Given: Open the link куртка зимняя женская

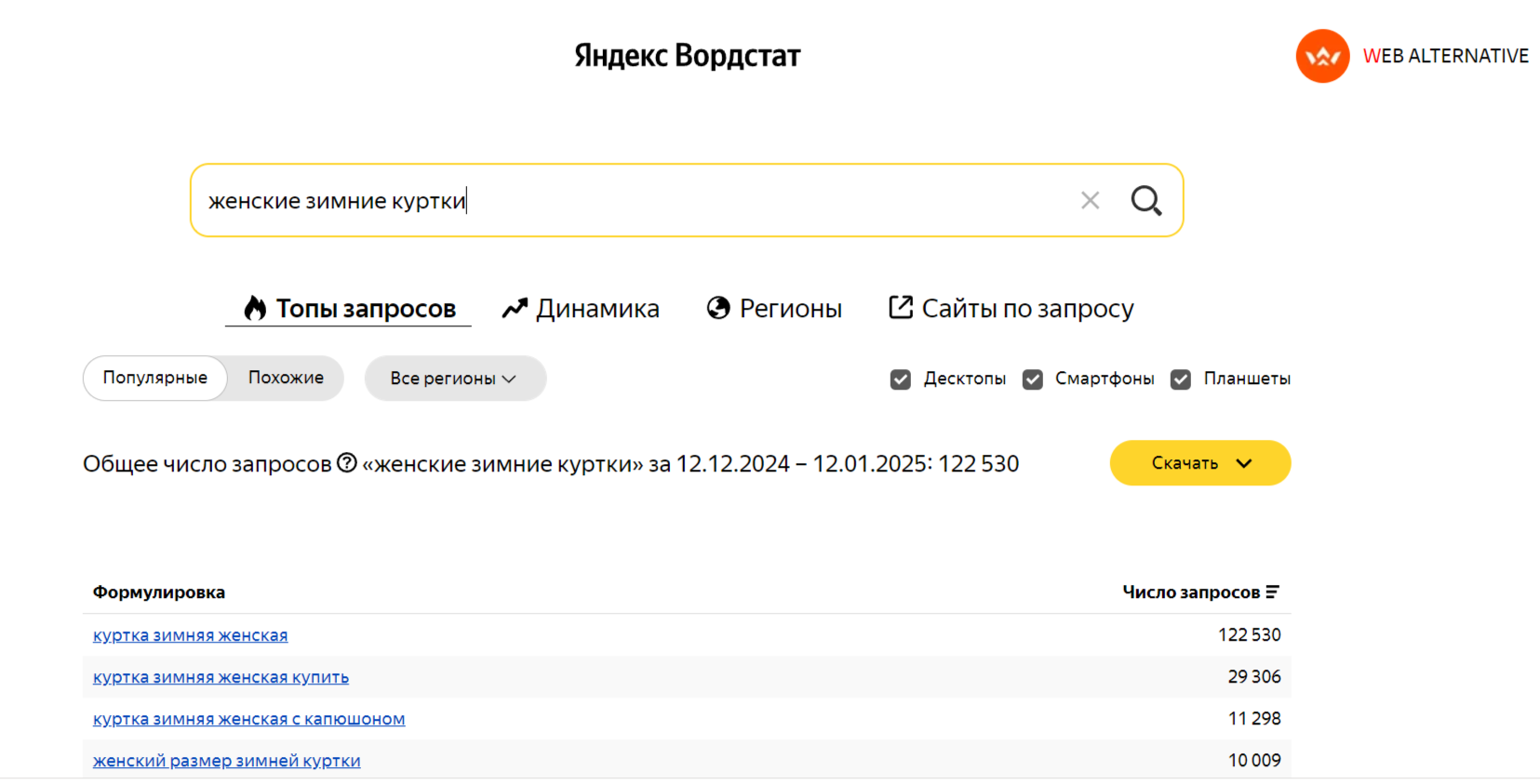Looking at the screenshot, I should 190,635.
